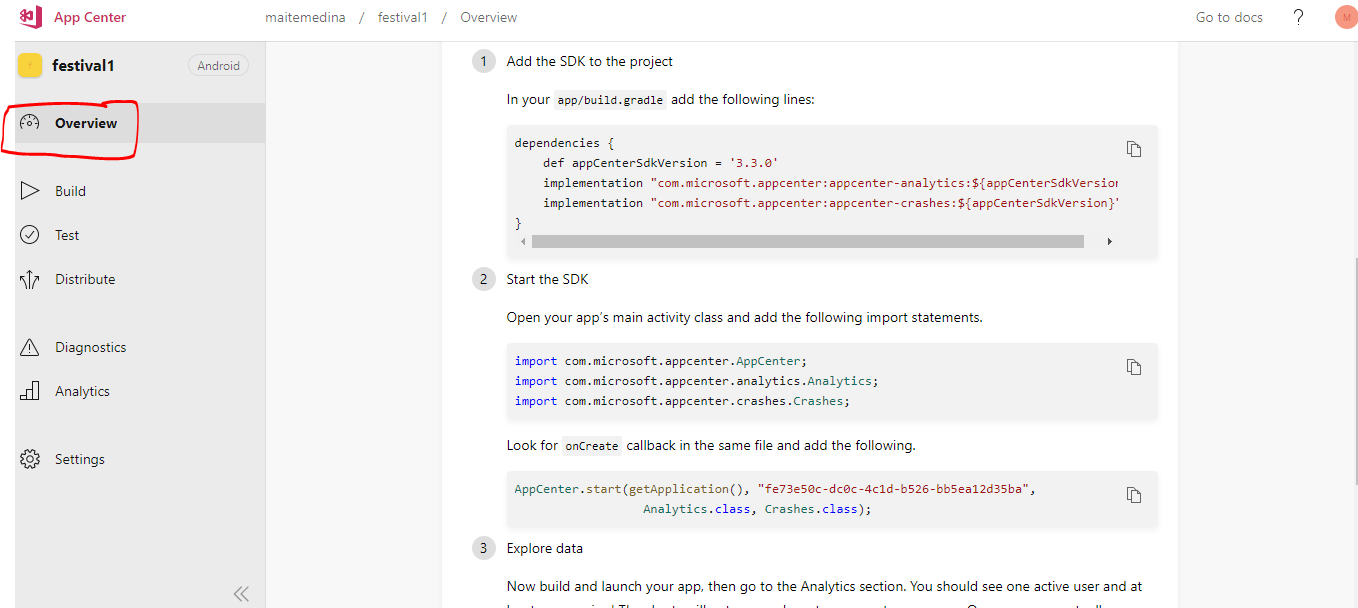Click the code scrollbar right arrow

pos(1109,241)
